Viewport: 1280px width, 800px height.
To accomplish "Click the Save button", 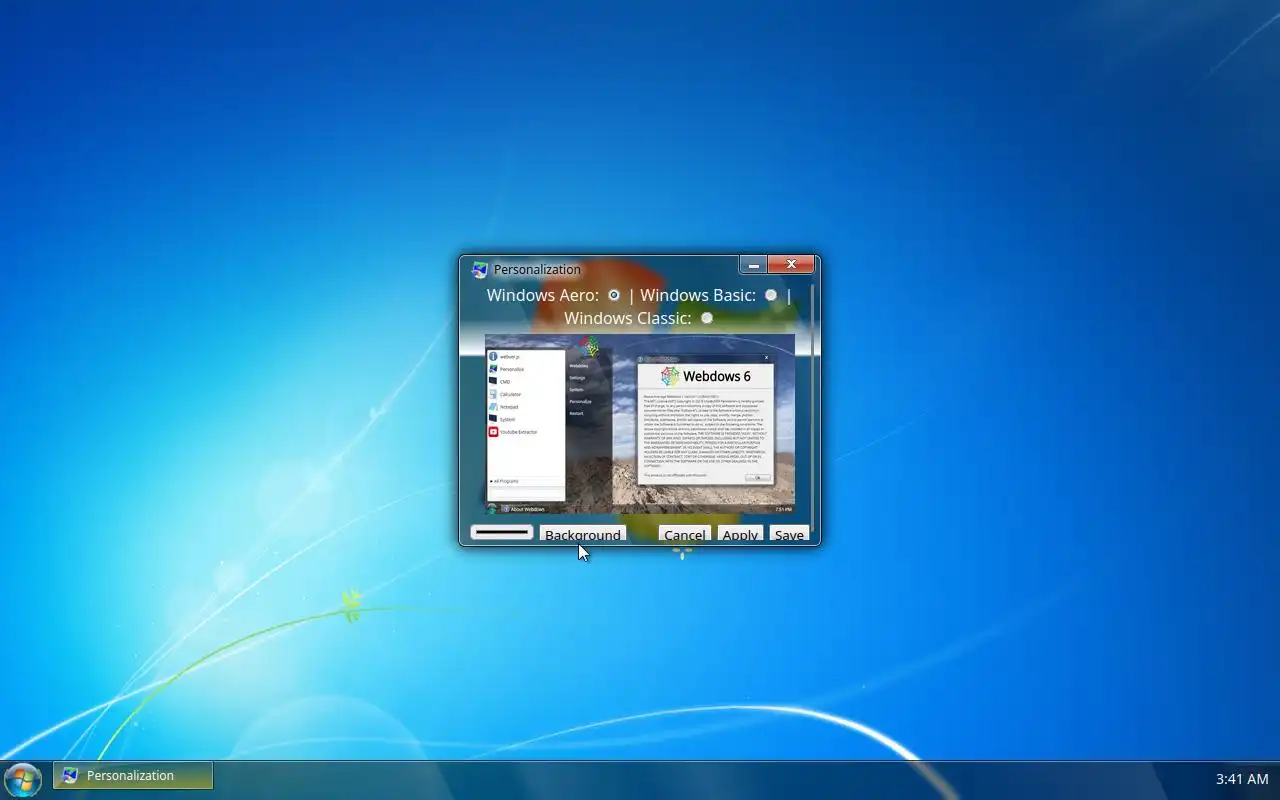I will point(789,534).
